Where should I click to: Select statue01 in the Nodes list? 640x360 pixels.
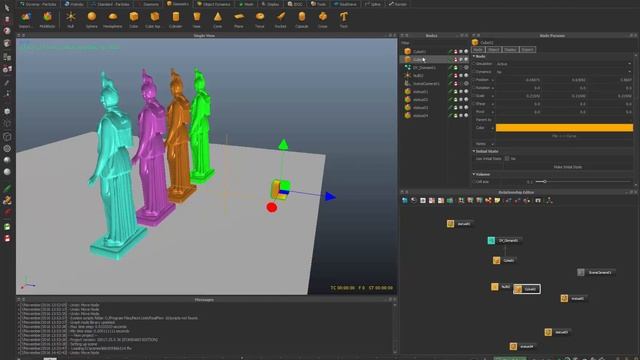click(420, 91)
